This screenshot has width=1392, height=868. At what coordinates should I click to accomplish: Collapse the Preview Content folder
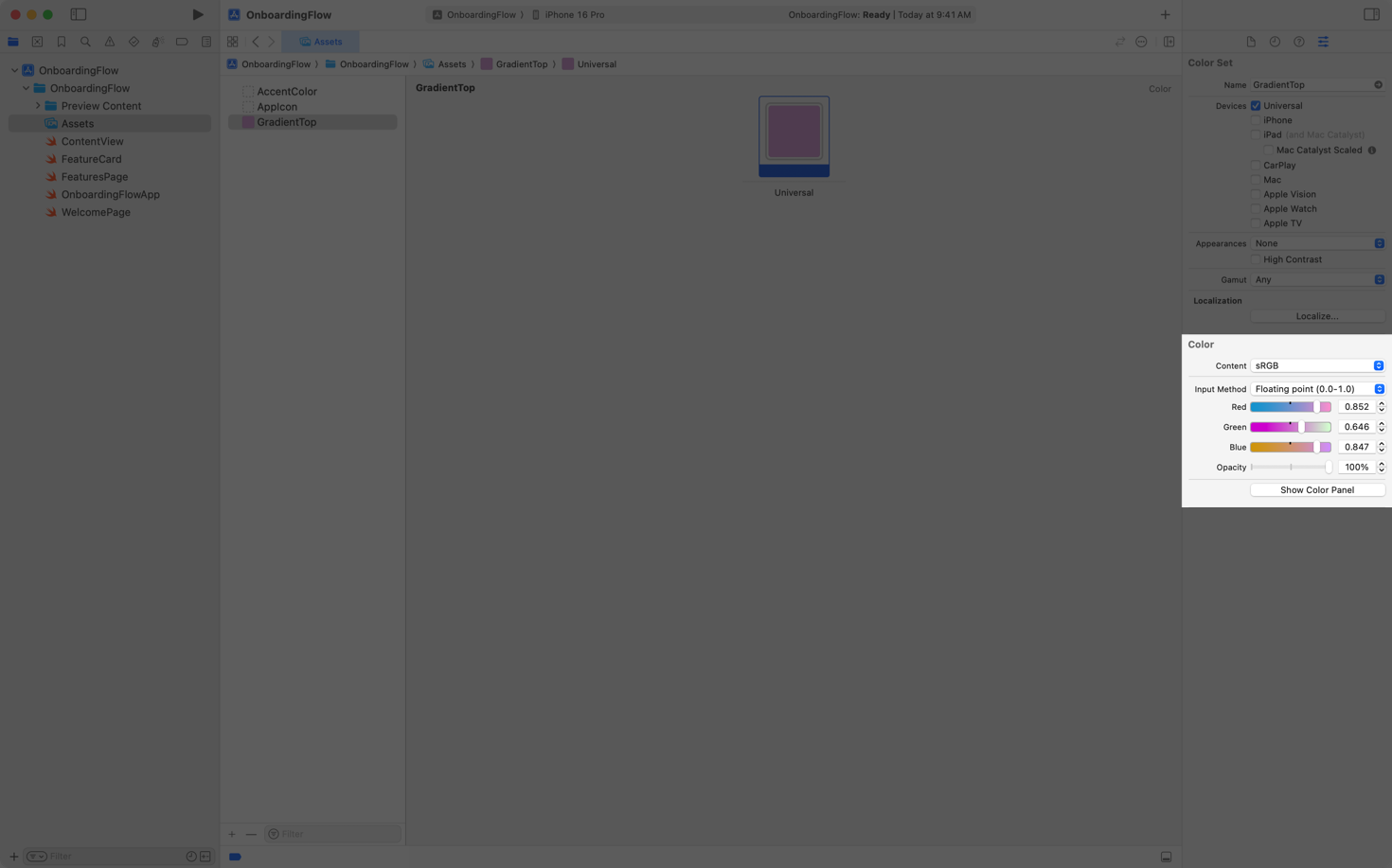pos(38,105)
